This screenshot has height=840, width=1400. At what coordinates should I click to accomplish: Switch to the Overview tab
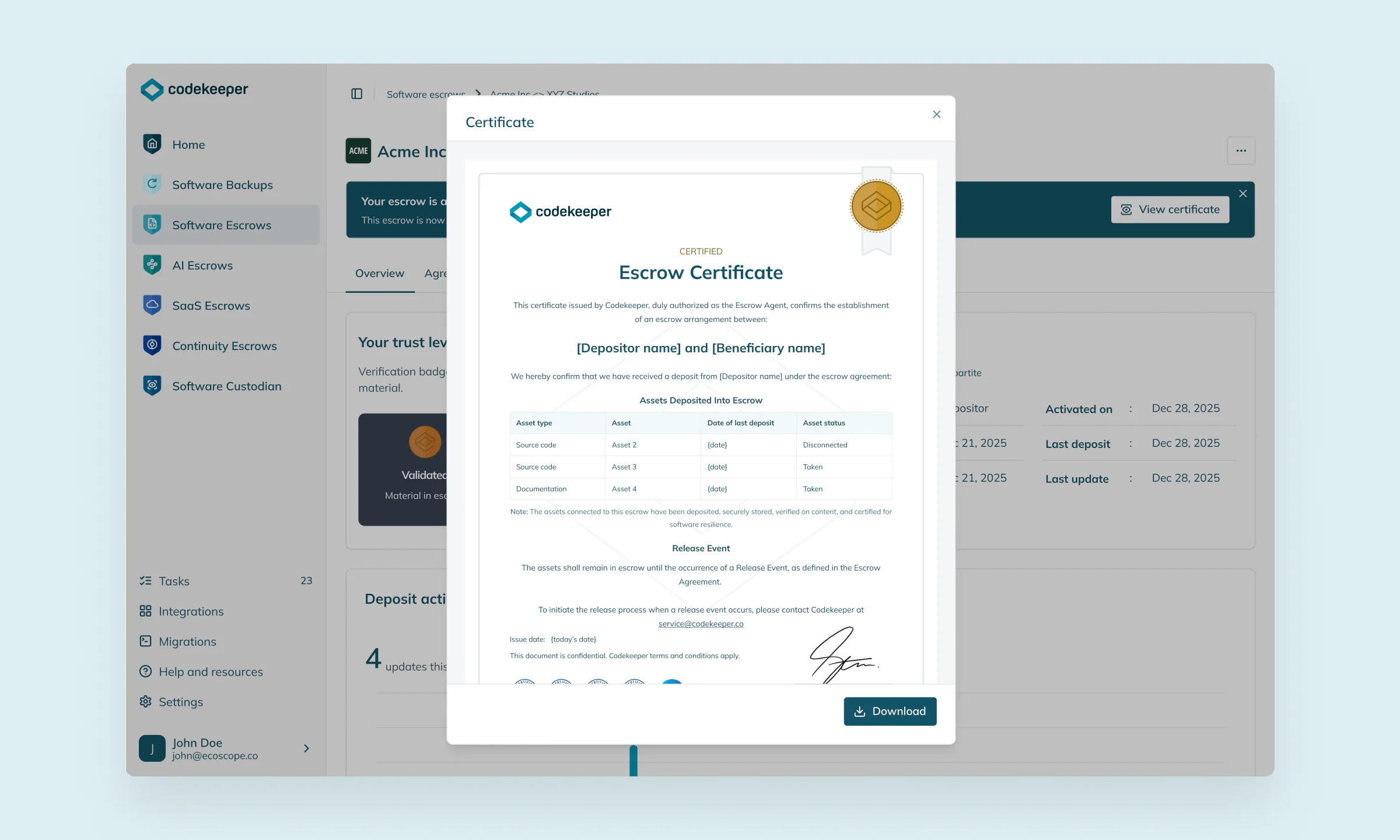tap(380, 274)
